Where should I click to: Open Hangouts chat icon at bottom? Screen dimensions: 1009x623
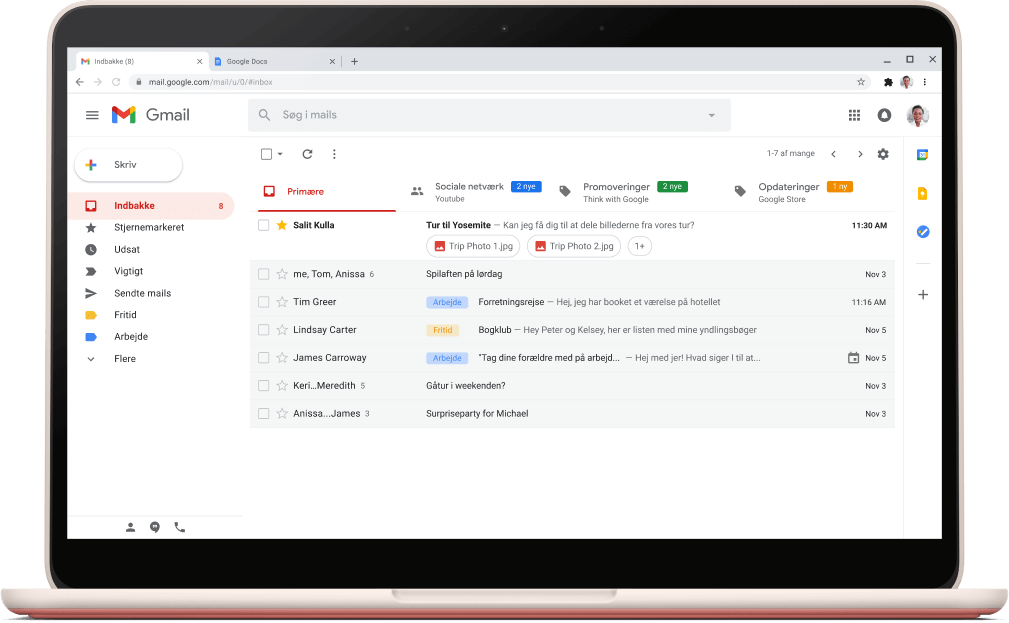tap(154, 527)
